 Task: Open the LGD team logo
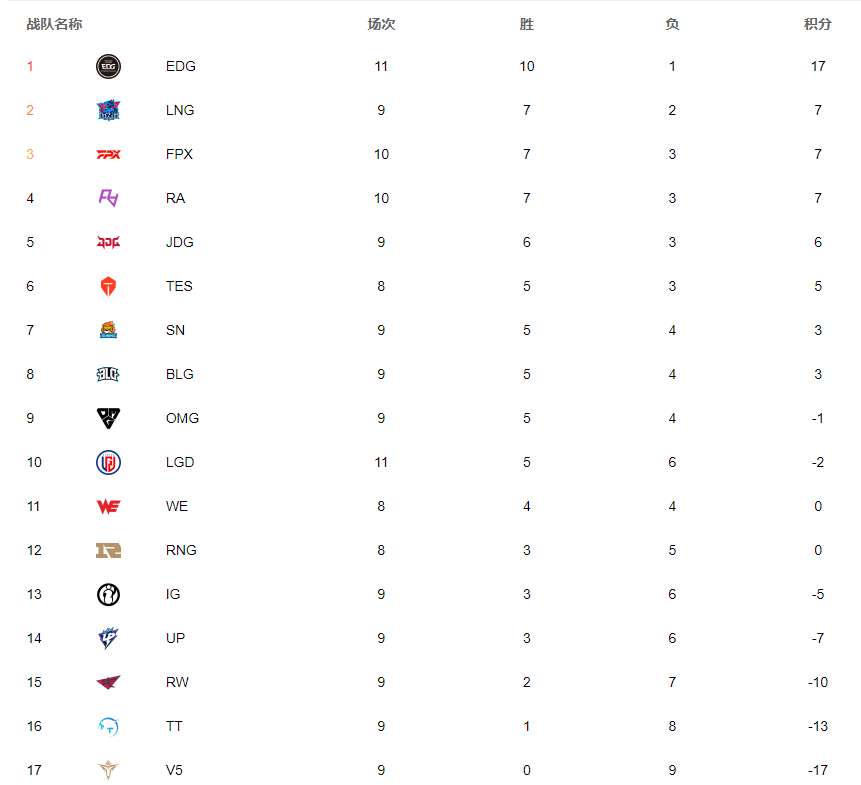108,462
